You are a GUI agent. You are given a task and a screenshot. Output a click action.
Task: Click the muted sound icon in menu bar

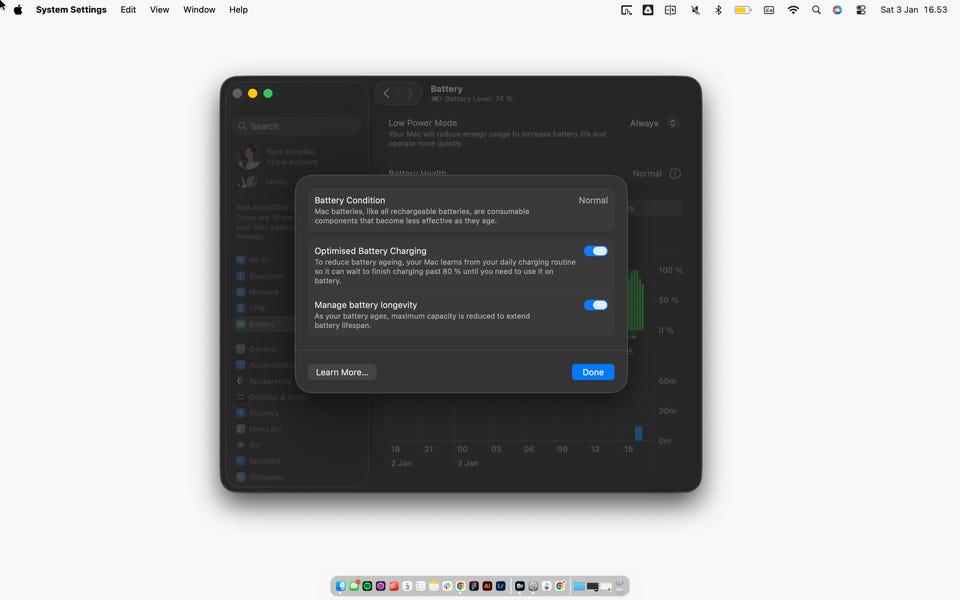click(695, 10)
